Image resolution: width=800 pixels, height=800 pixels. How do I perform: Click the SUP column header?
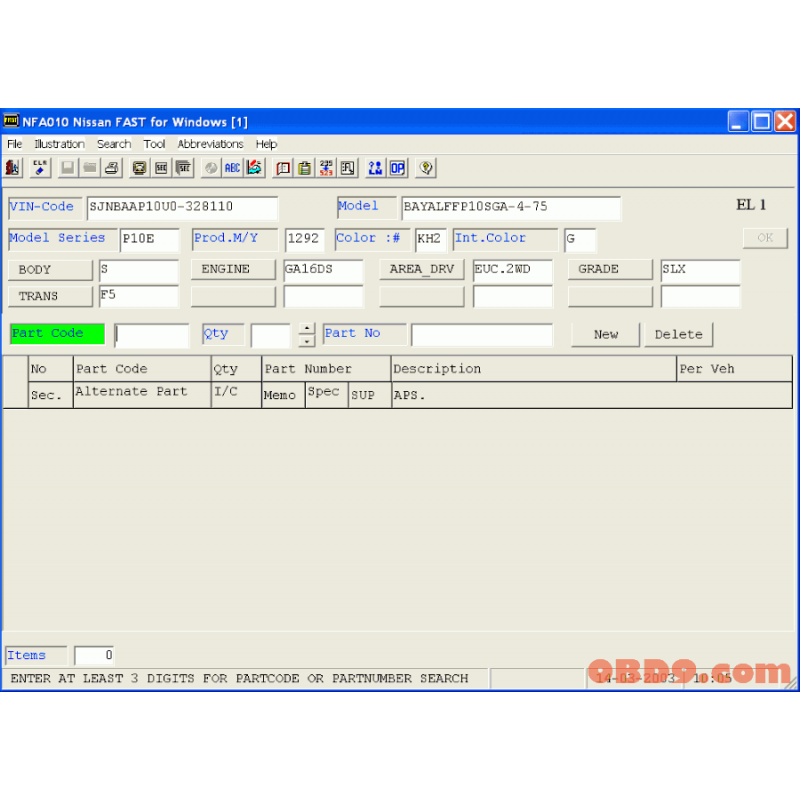click(x=370, y=395)
